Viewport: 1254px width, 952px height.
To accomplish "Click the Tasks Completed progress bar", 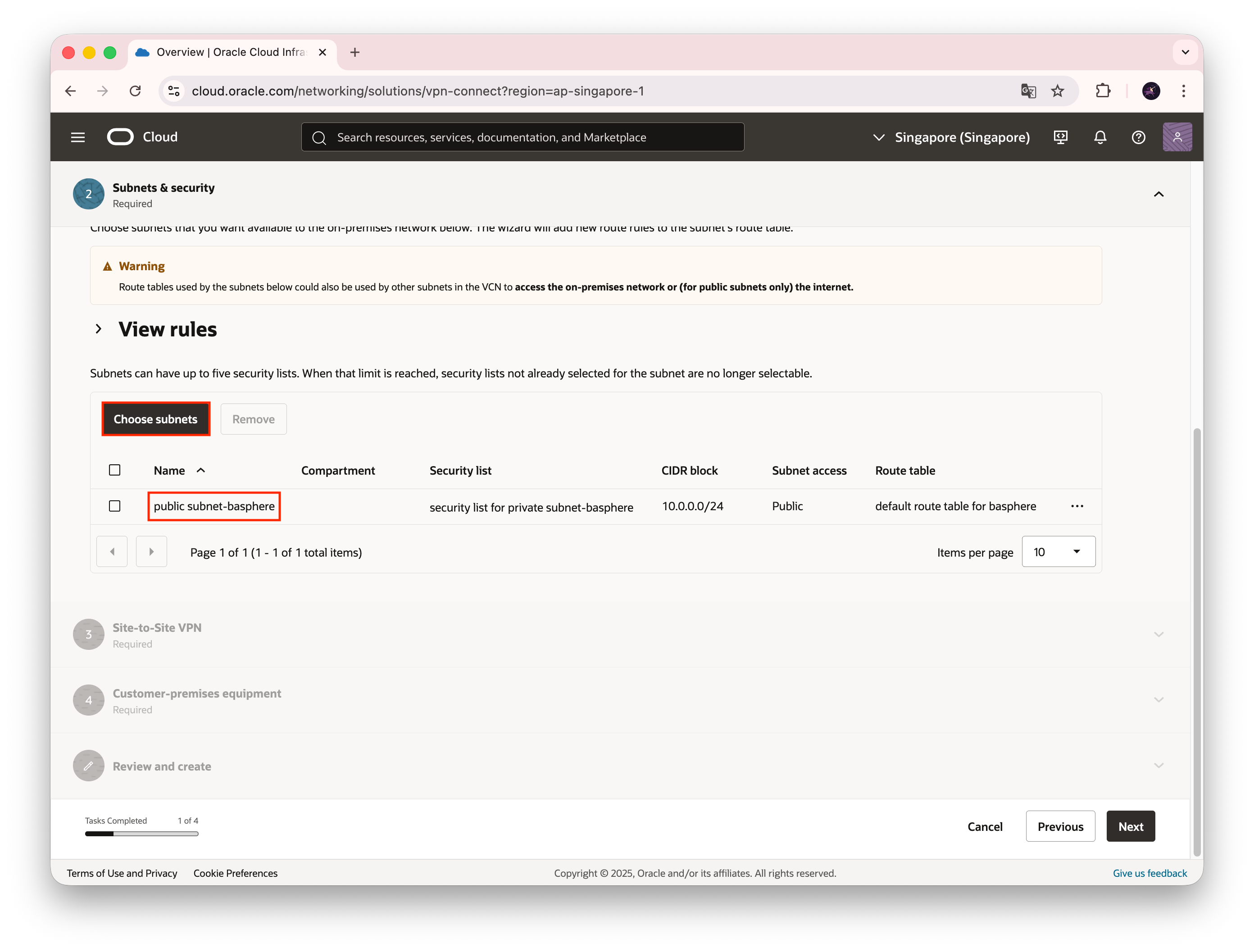I will tap(142, 834).
